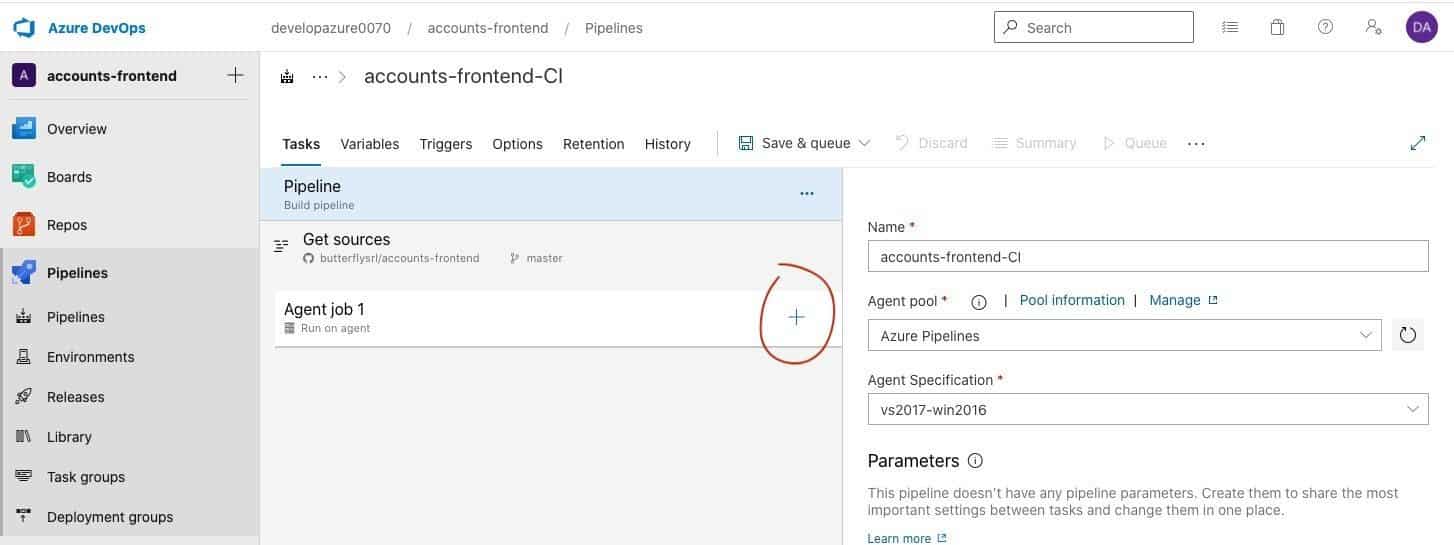The image size is (1454, 545).
Task: Click the master branch label
Action: click(544, 258)
